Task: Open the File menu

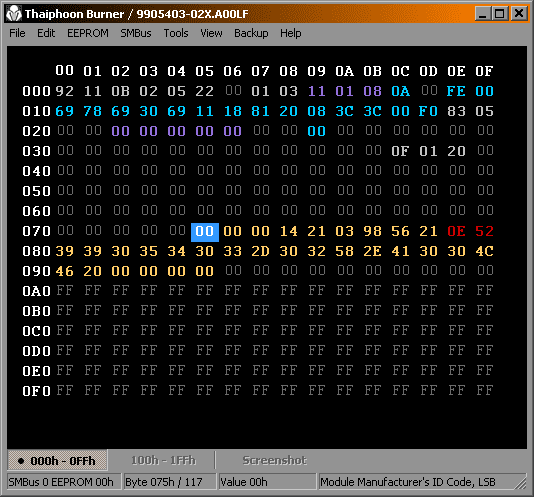Action: (17, 33)
